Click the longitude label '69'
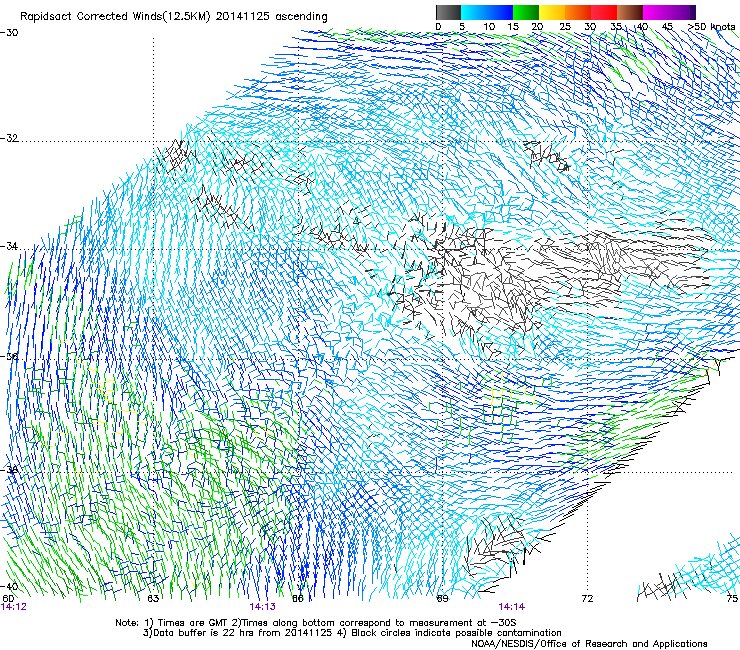Viewport: 740px width, 650px height. (x=442, y=599)
